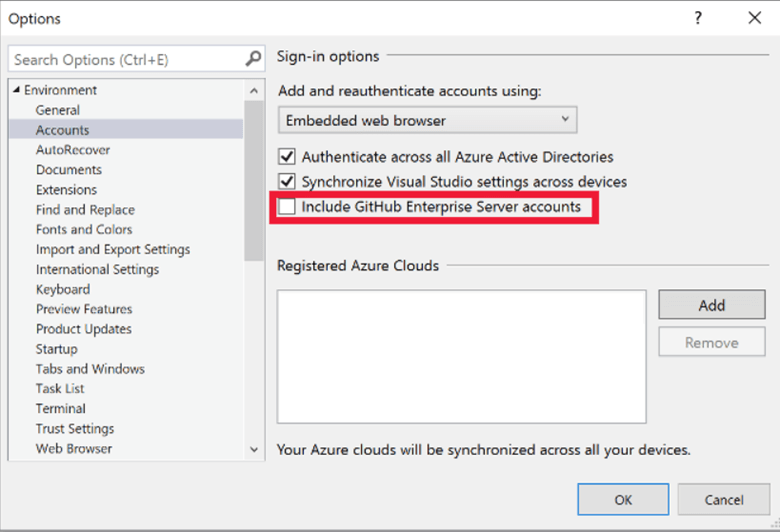Image resolution: width=780 pixels, height=532 pixels.
Task: Click the Help question mark icon
Action: click(698, 18)
